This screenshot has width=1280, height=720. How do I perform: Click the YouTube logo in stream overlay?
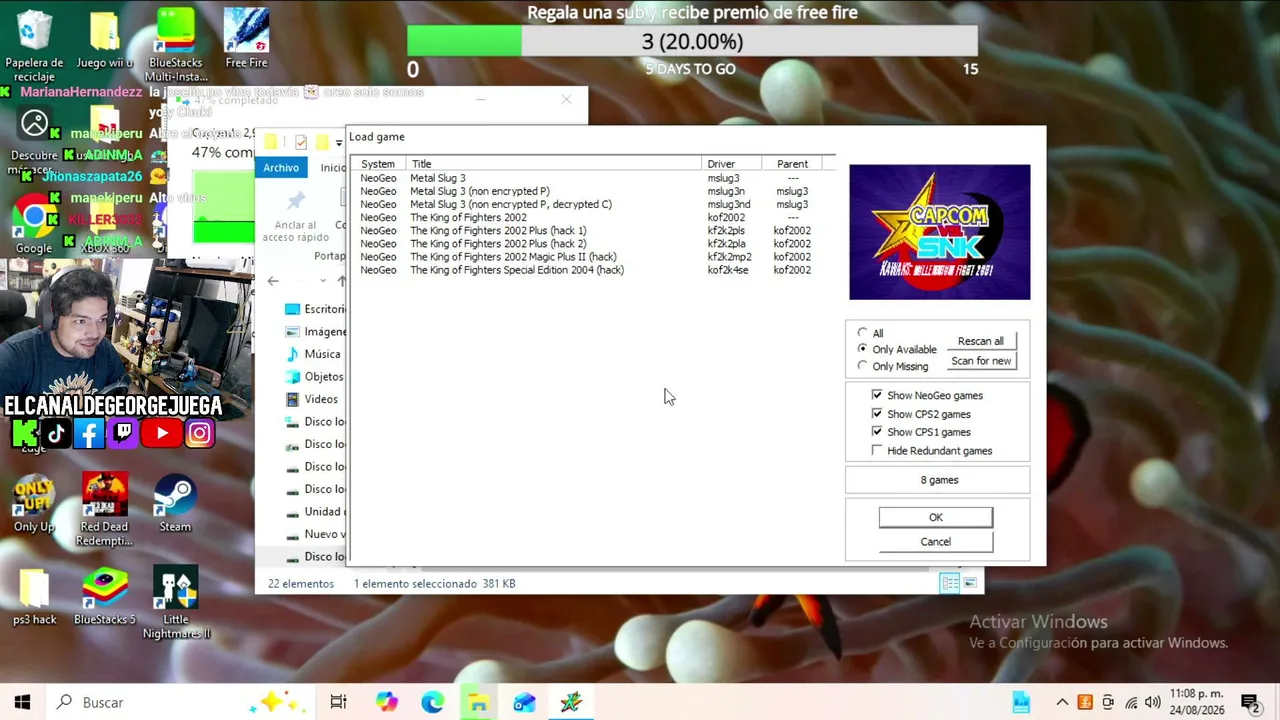point(161,433)
